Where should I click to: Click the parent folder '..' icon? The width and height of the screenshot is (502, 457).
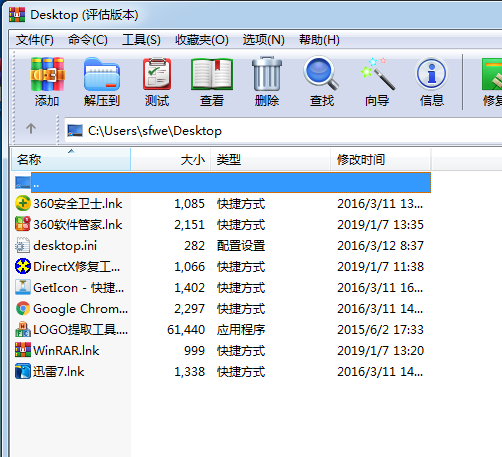(x=23, y=182)
